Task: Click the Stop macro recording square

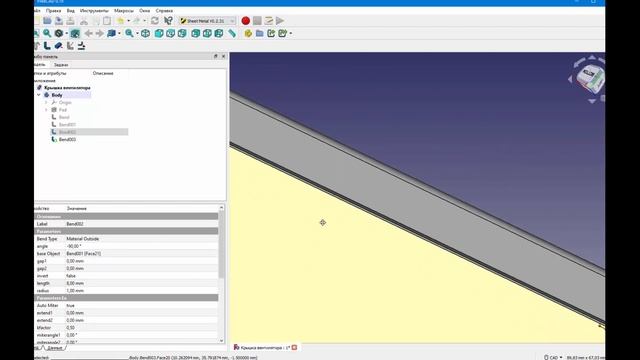Action: point(257,21)
